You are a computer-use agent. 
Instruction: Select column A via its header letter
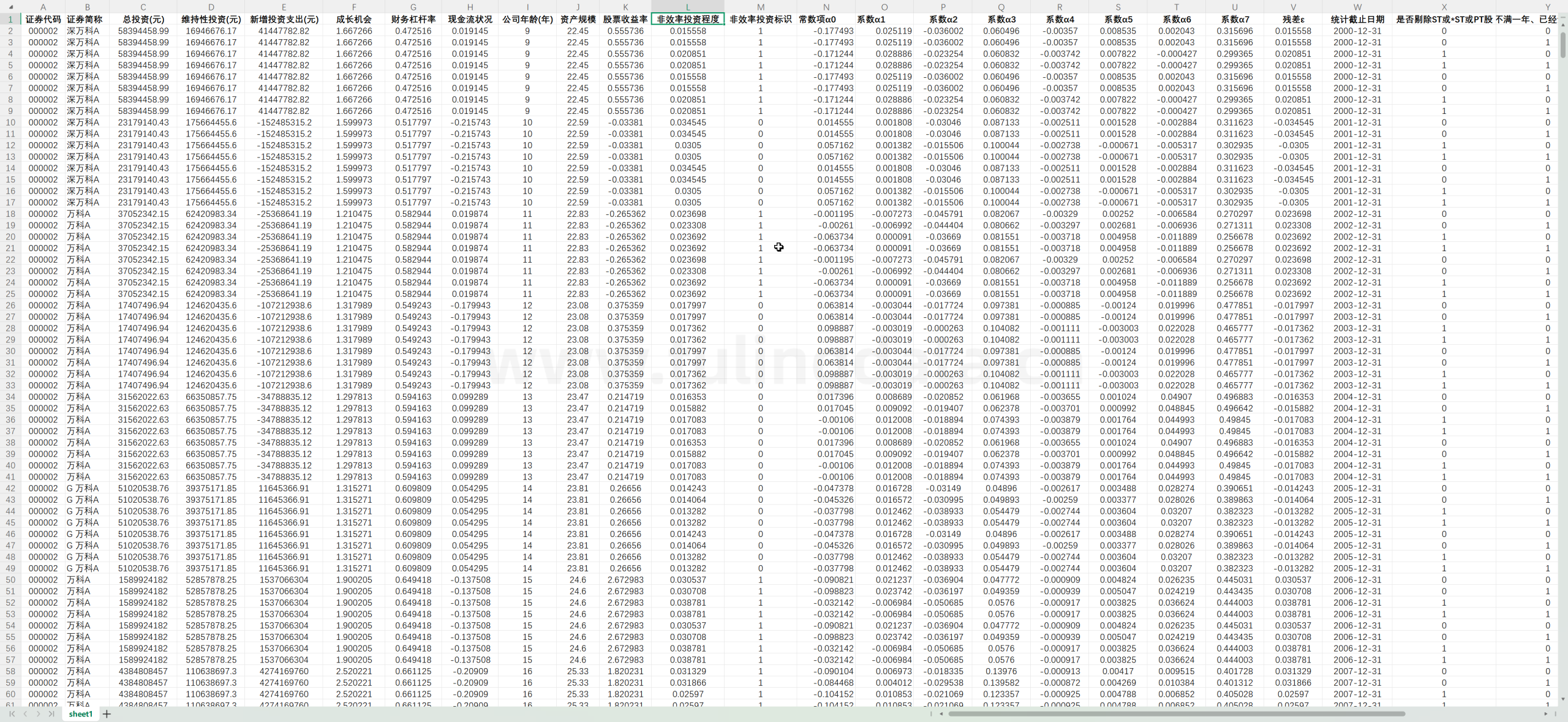(x=43, y=7)
